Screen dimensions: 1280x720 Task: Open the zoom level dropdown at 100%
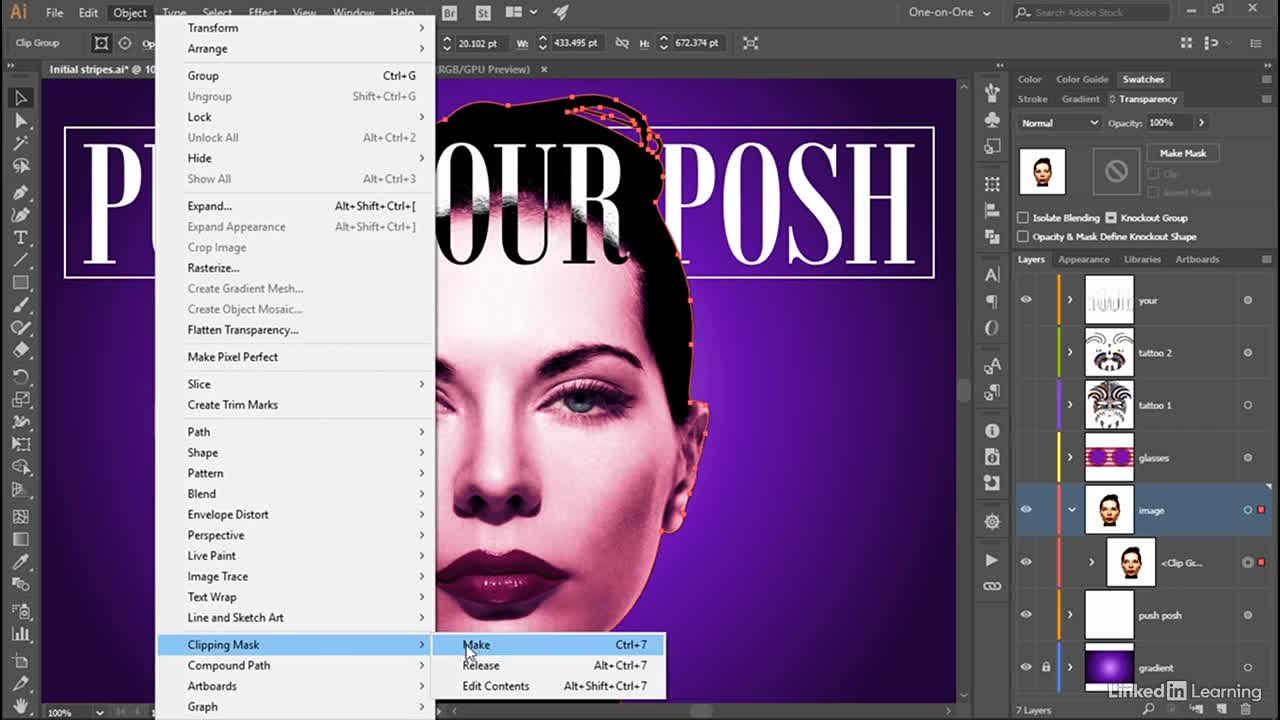tap(99, 712)
